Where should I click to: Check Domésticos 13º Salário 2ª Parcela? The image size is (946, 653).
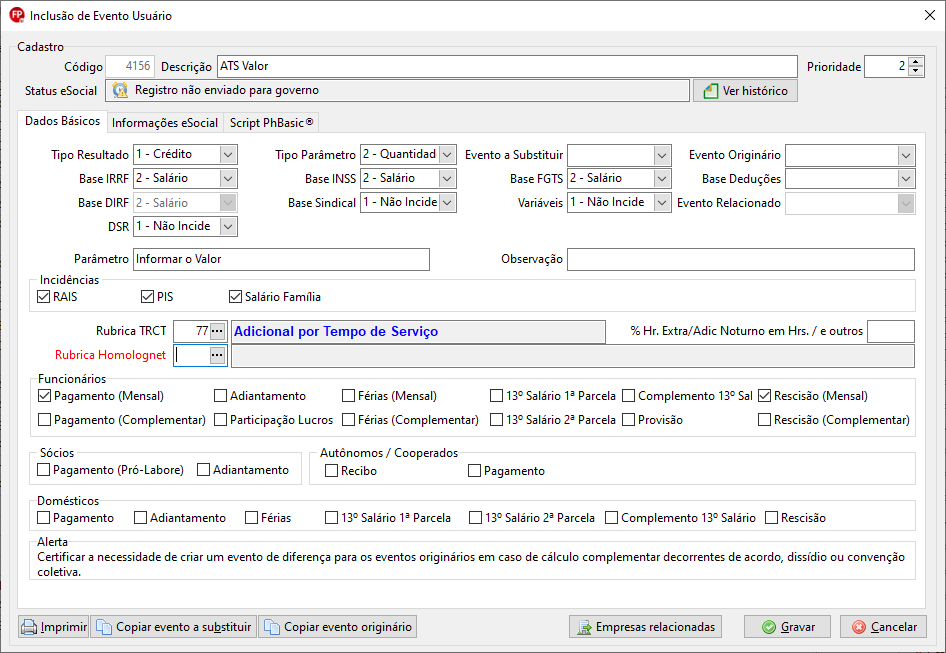(x=475, y=518)
